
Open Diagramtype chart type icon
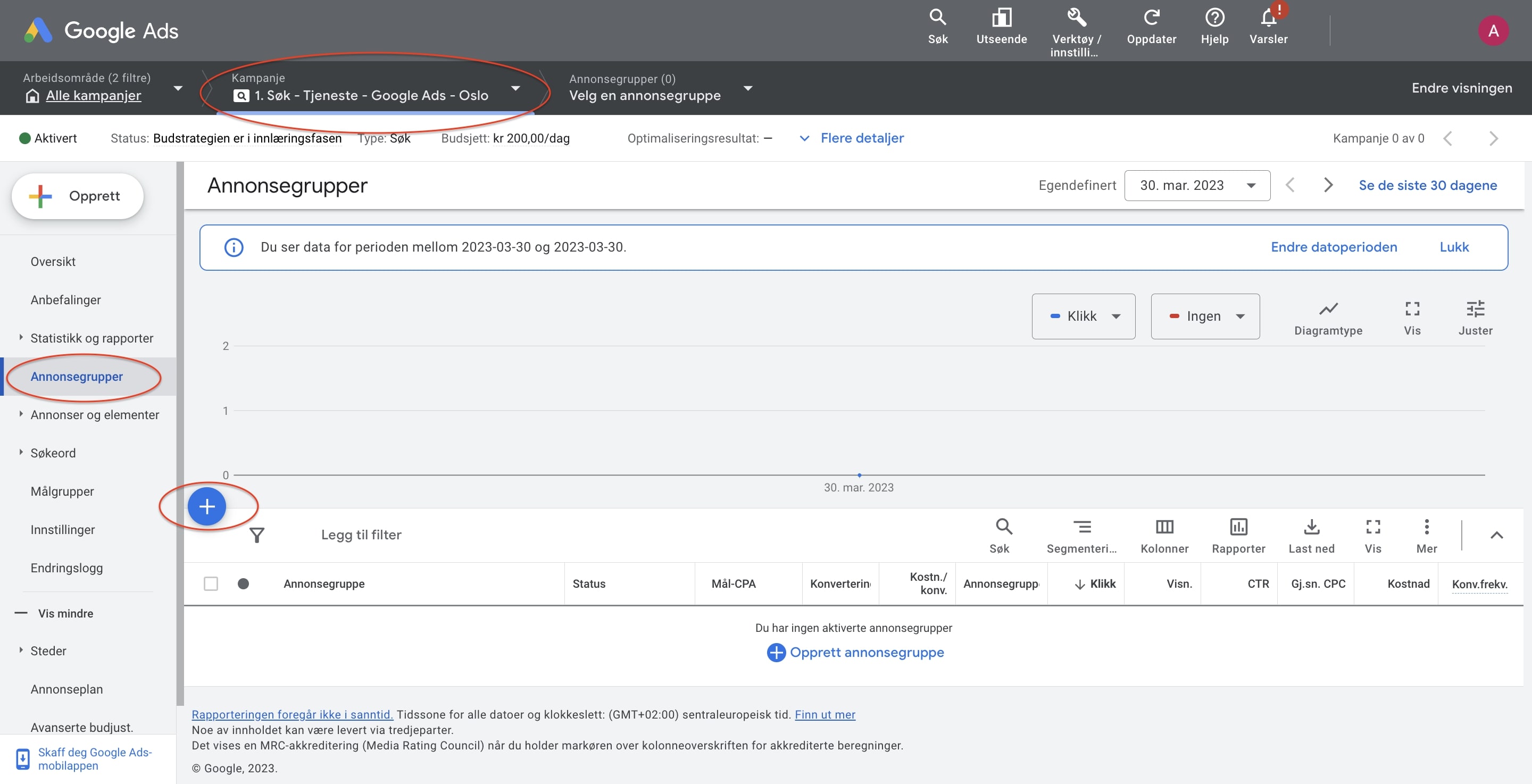coord(1328,308)
